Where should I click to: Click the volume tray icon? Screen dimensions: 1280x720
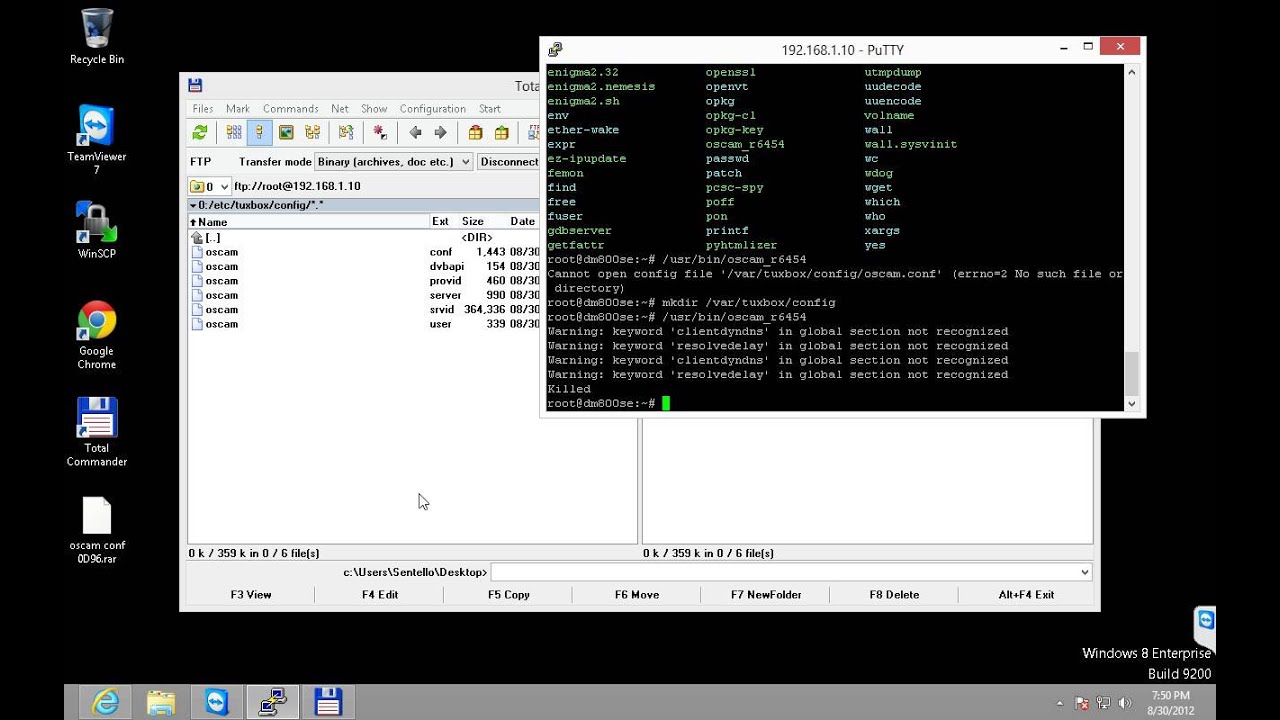[1125, 703]
